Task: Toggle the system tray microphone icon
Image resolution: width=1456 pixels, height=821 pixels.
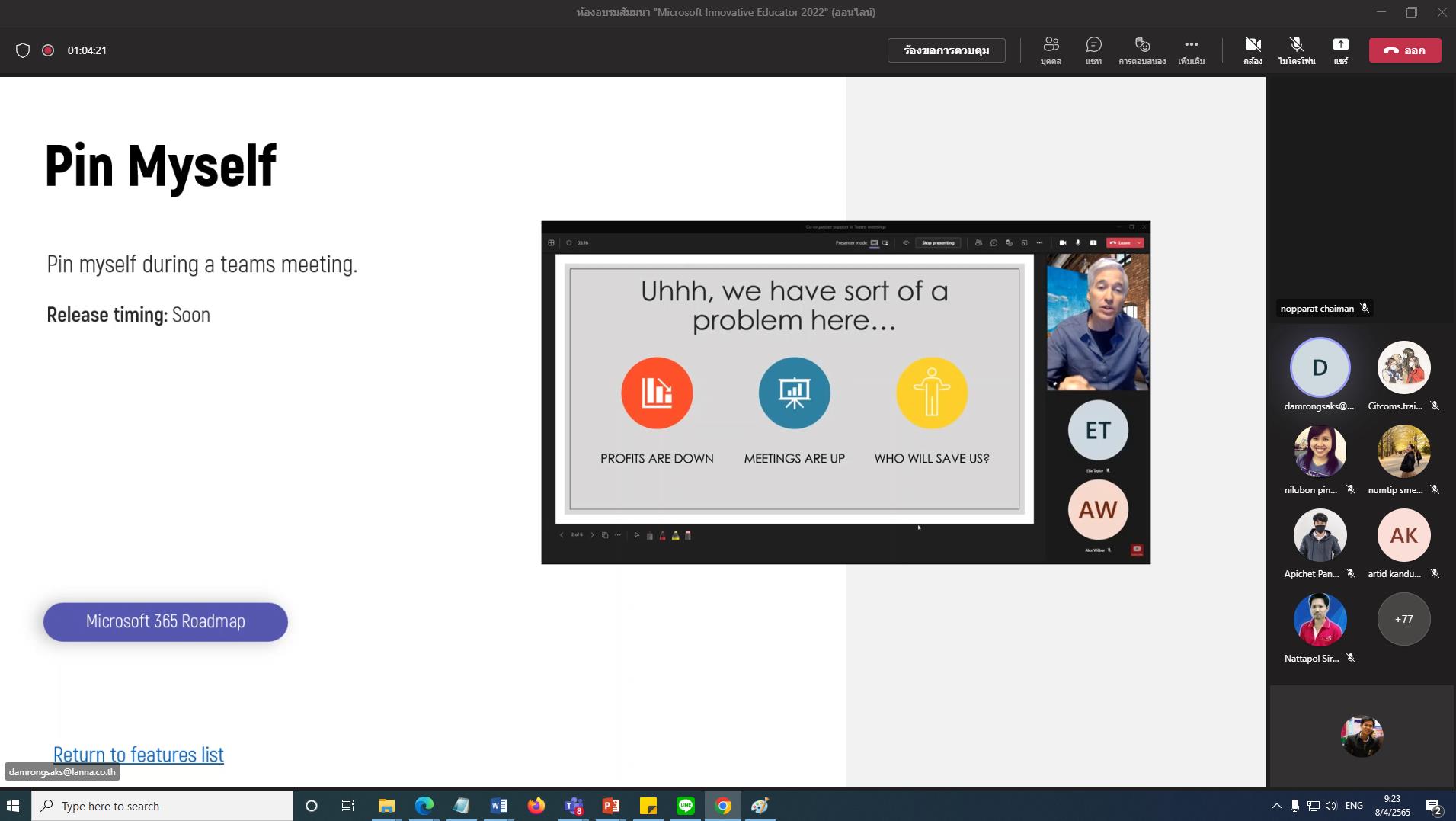Action: [1294, 806]
